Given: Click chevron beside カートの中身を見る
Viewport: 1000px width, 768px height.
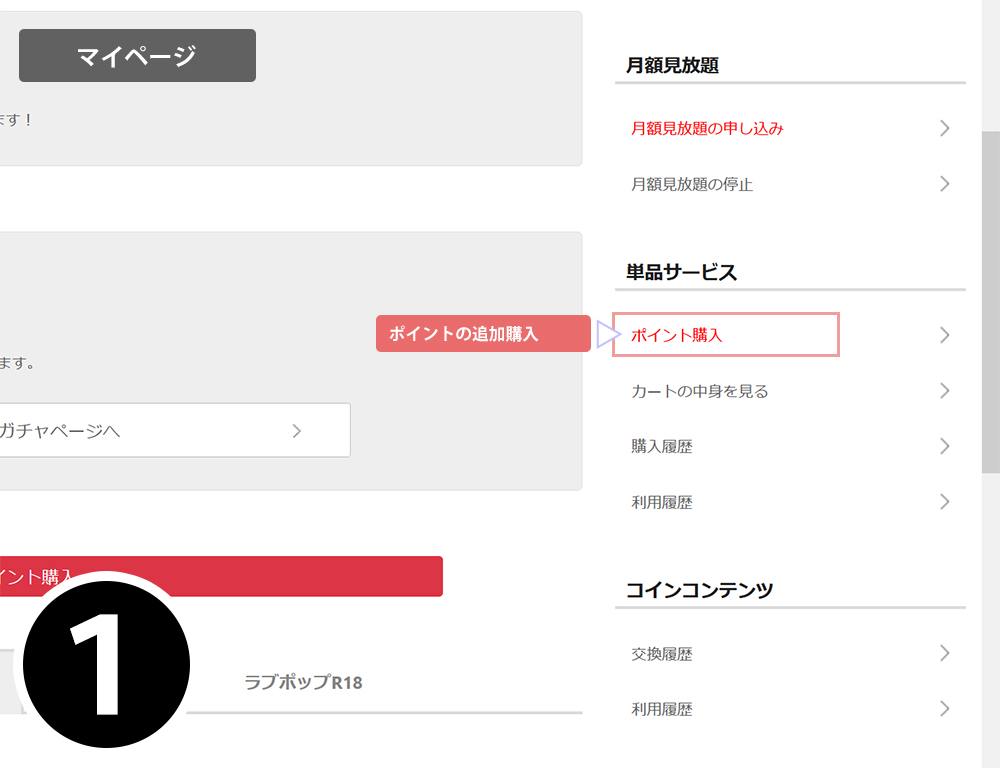Looking at the screenshot, I should pos(945,390).
